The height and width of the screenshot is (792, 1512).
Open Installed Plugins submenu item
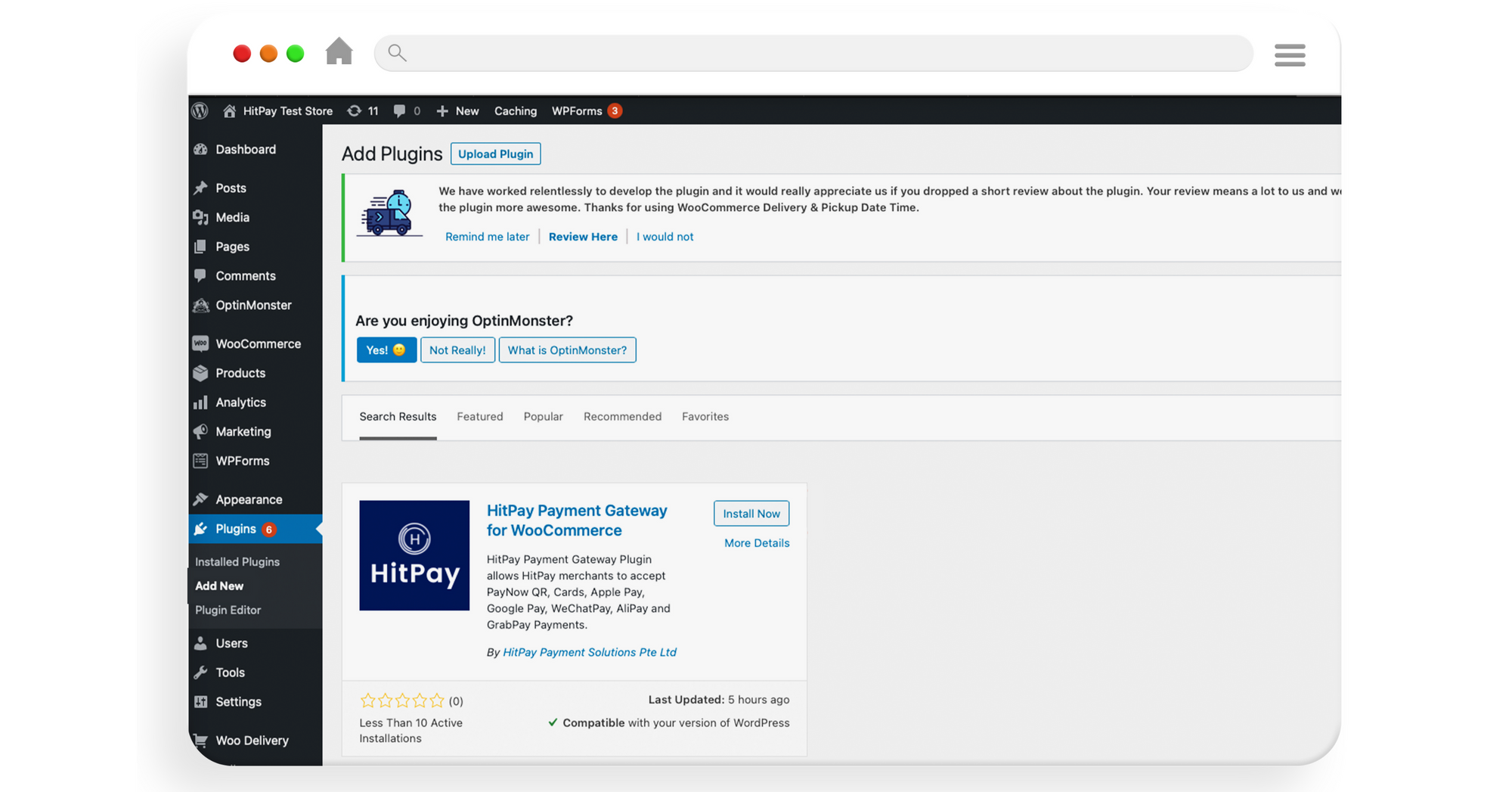[x=237, y=561]
